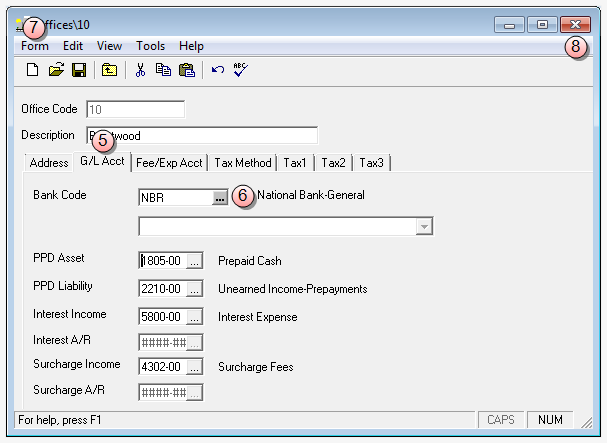Open the Tools menu
Image resolution: width=607 pixels, height=443 pixels.
150,46
